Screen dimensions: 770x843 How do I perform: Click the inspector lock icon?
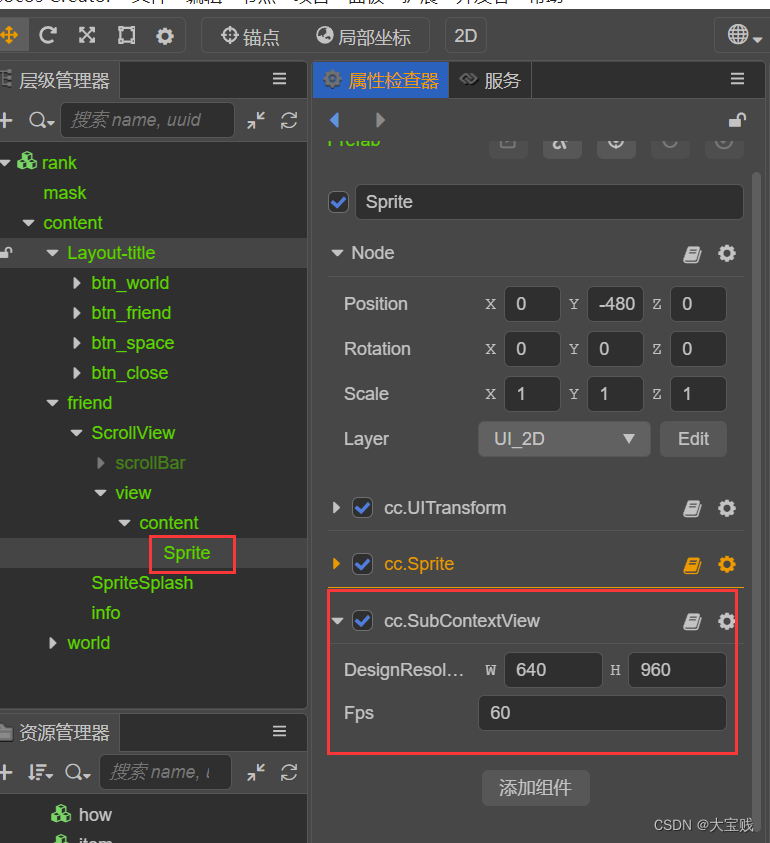point(737,120)
